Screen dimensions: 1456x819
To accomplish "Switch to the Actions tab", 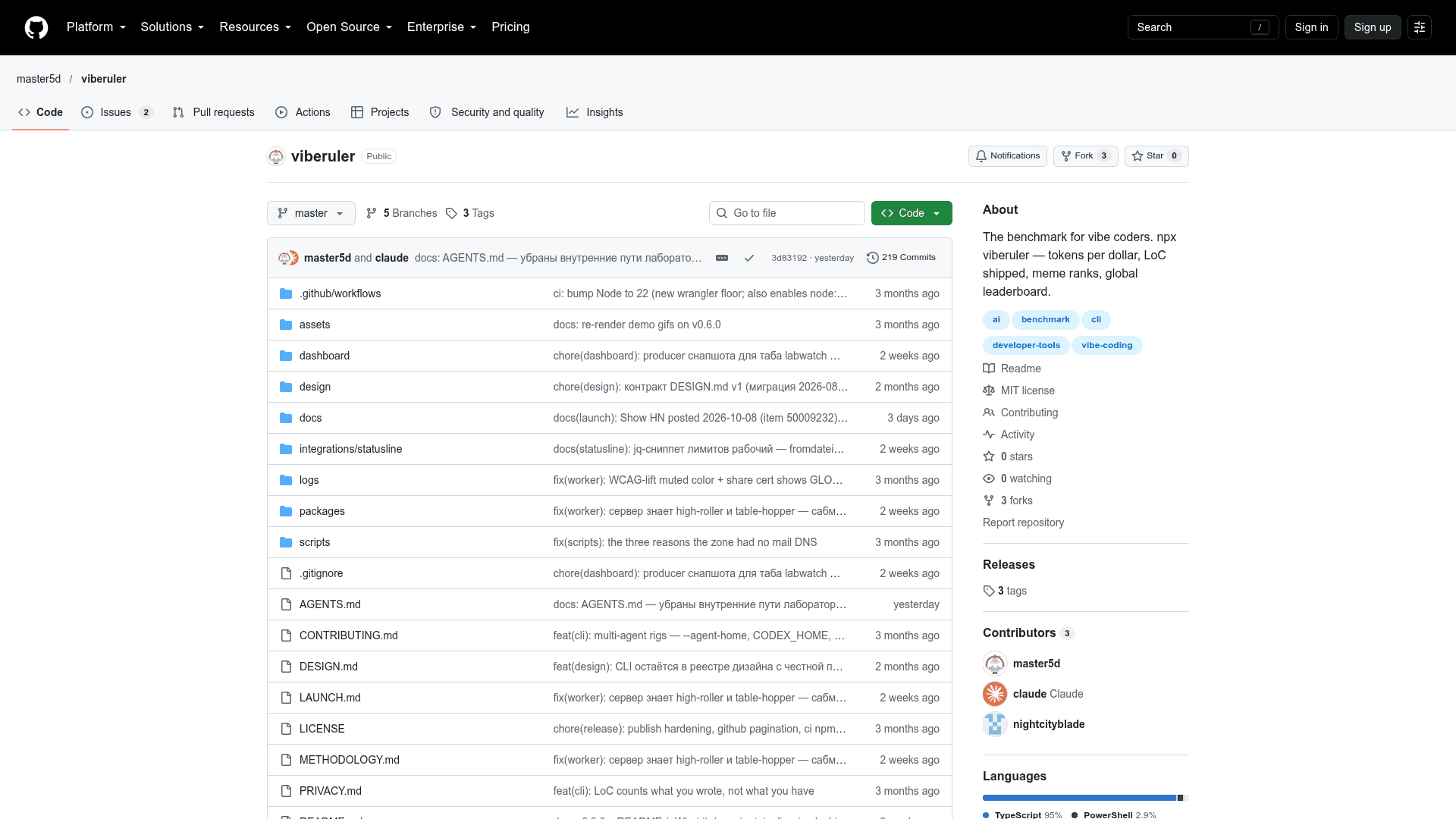I will [303, 112].
